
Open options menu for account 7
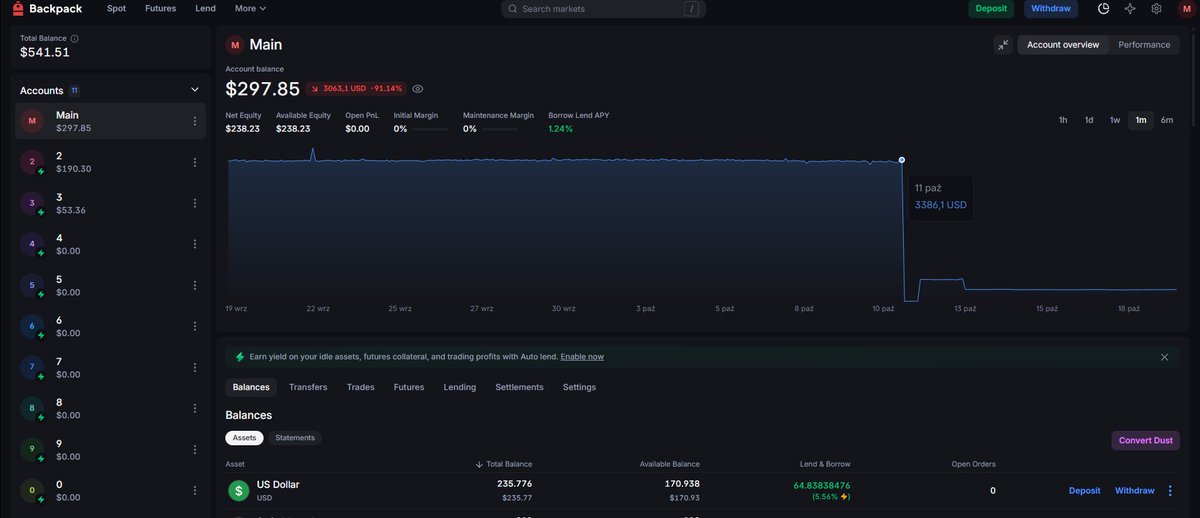(x=195, y=367)
